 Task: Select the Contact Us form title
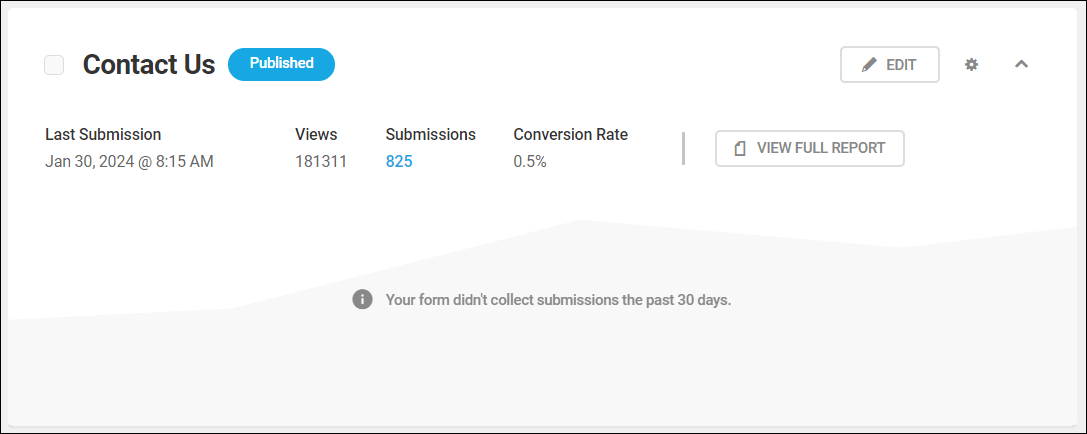pyautogui.click(x=149, y=64)
